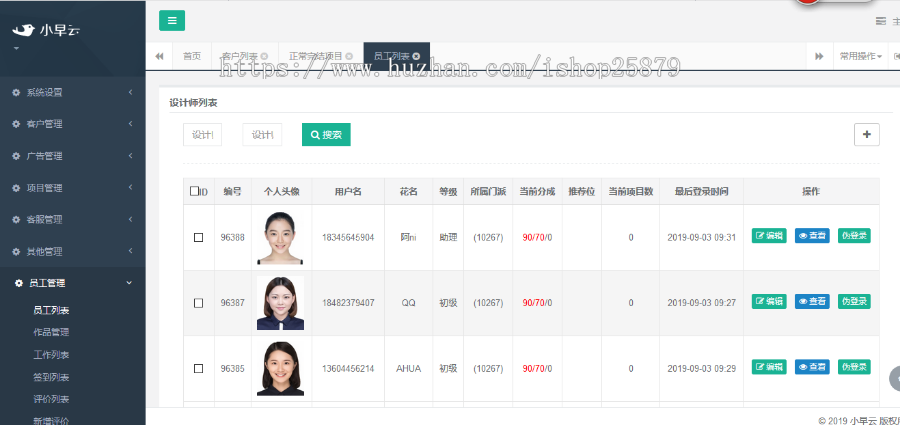Viewport: 900px width, 425px height.
Task: Click login time 2019-09-03 09:27
Action: (701, 303)
